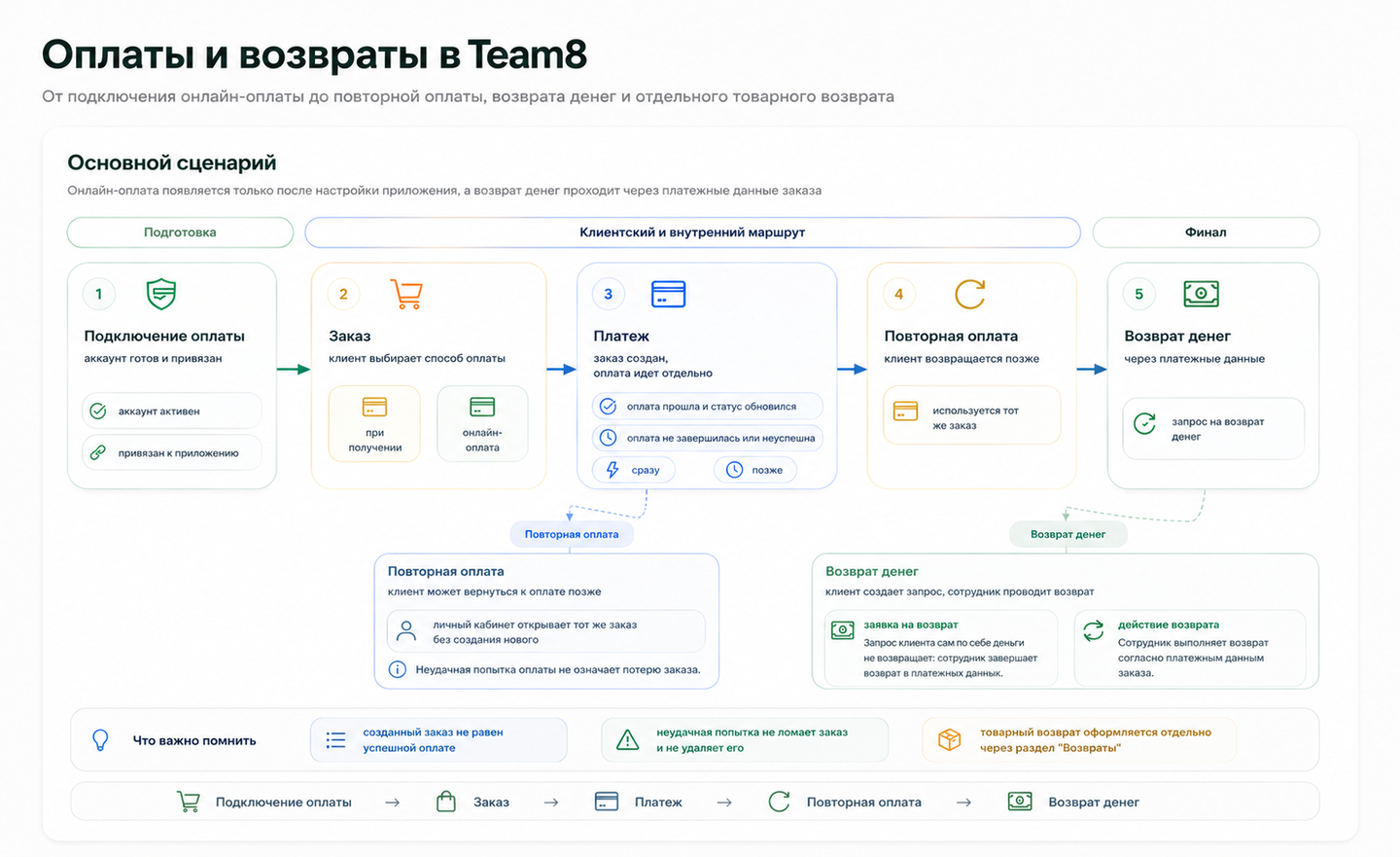Click the lightning bolt icon next to "сразу"
The height and width of the screenshot is (857, 1400).
pyautogui.click(x=612, y=470)
